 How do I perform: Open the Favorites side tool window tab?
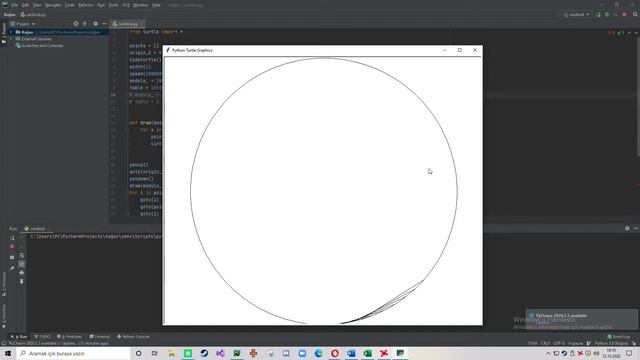[4, 316]
